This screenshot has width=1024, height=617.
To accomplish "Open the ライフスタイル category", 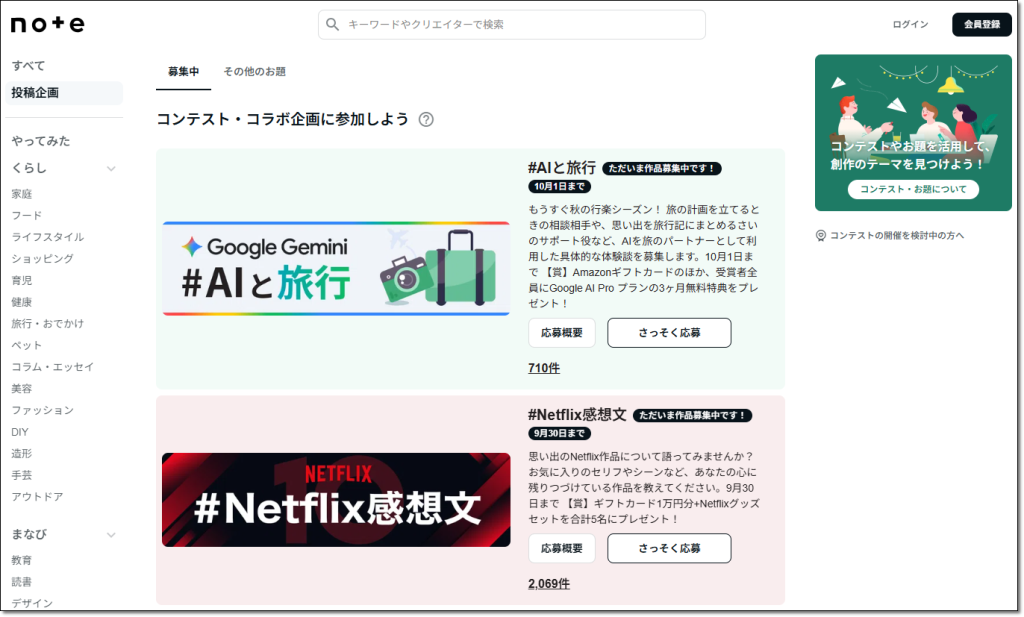I will [47, 237].
